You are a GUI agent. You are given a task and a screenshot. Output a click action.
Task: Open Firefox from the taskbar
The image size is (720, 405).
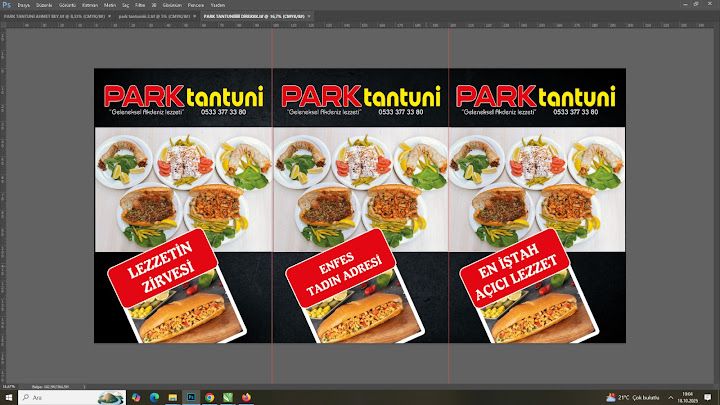click(246, 397)
